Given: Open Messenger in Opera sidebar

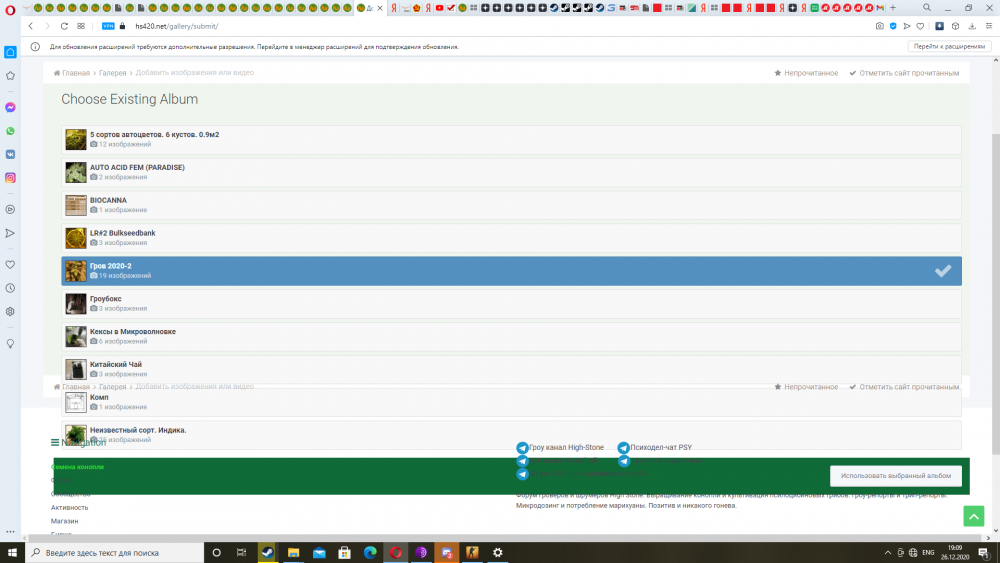Looking at the screenshot, I should (x=10, y=107).
